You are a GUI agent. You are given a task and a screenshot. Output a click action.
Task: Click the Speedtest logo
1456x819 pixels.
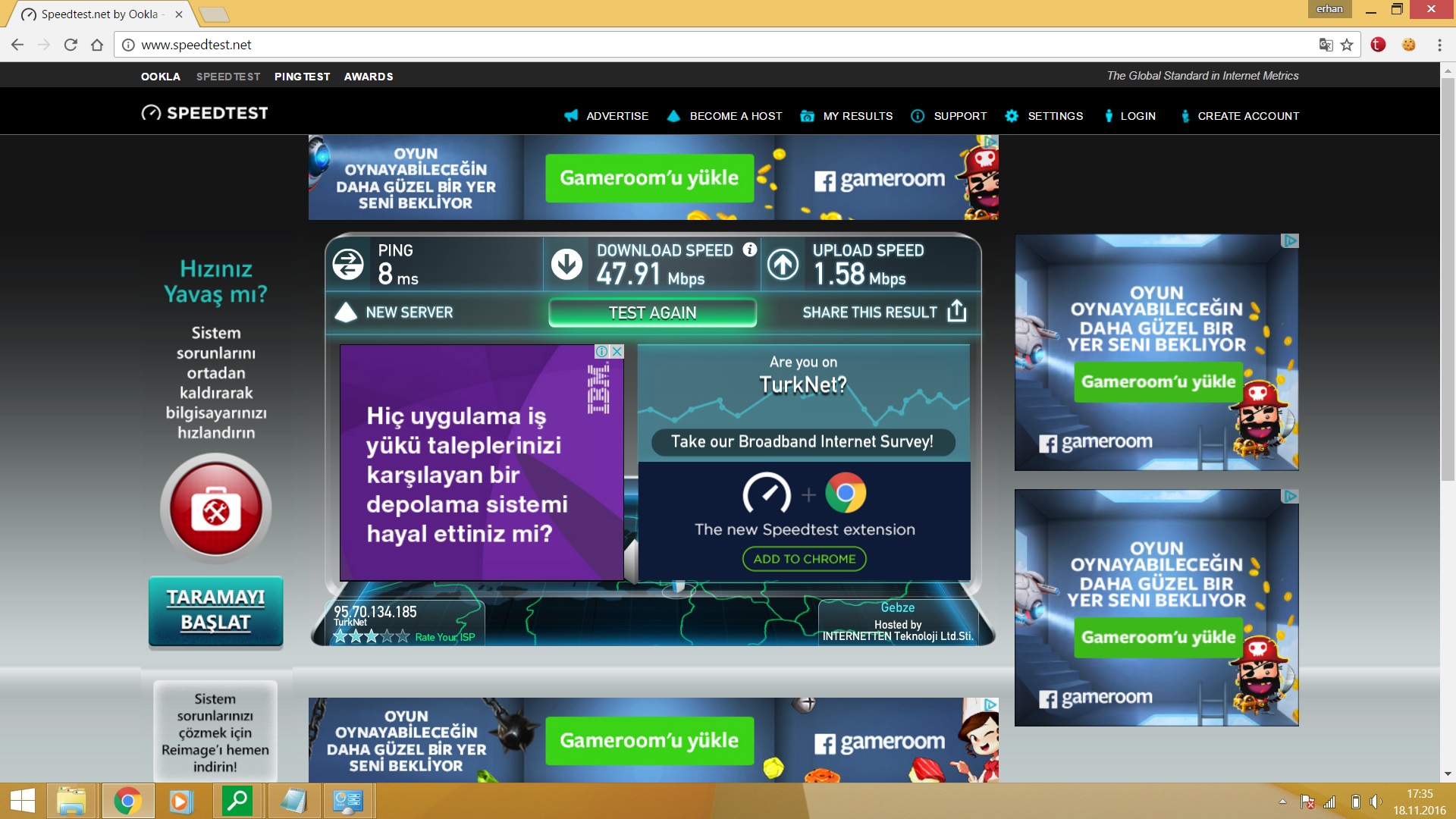pos(205,113)
